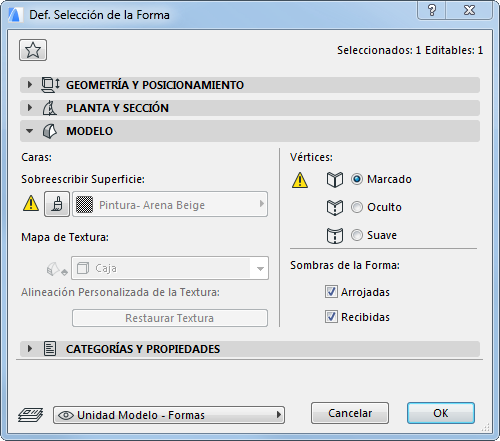Expand the Planta y Sección panel arrow
The image size is (500, 441).
coord(30,108)
